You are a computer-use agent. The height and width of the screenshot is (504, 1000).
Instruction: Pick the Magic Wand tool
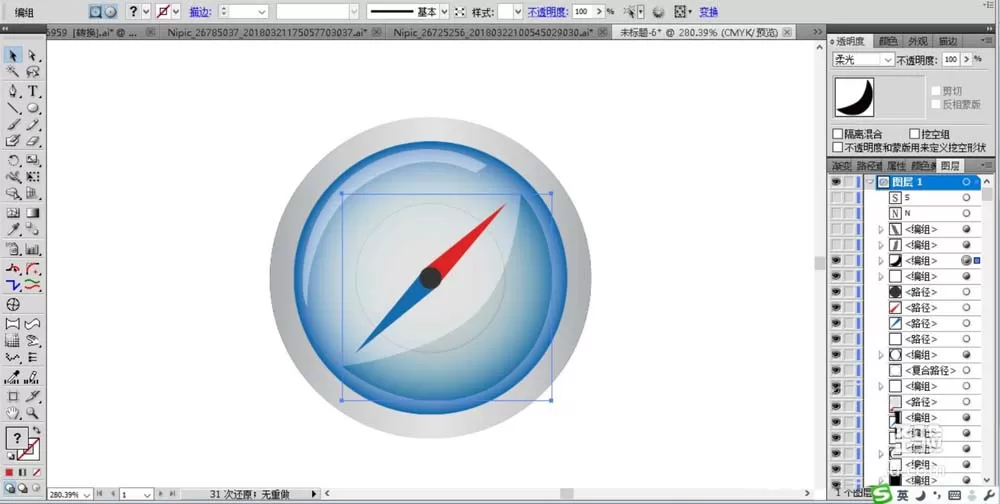[x=13, y=72]
